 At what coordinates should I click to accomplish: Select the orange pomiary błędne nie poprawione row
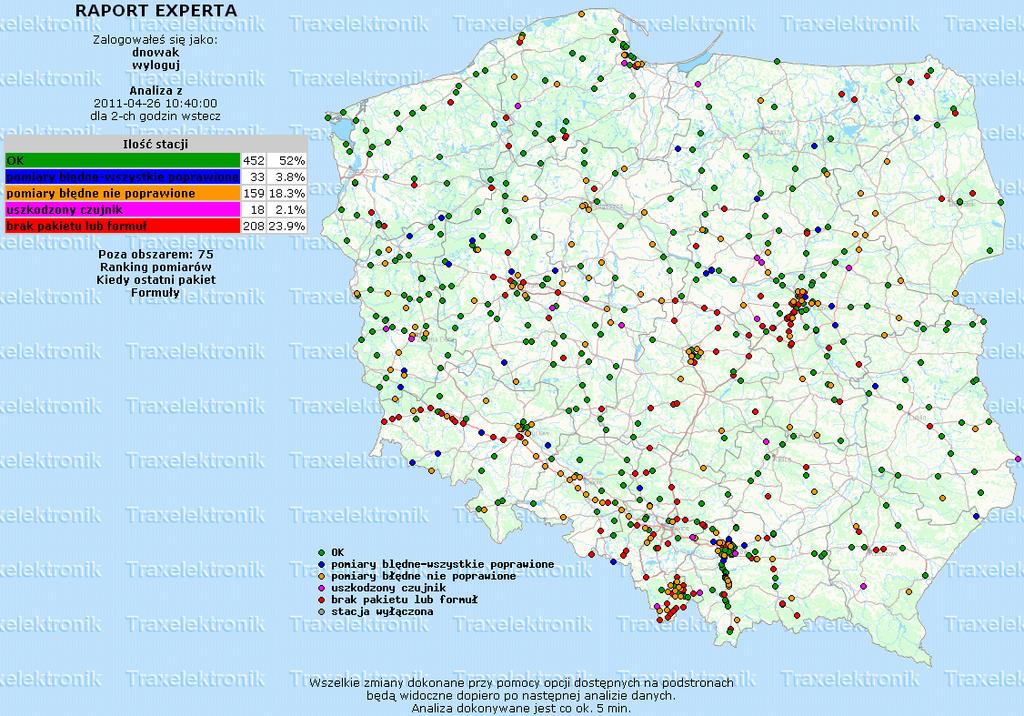123,193
